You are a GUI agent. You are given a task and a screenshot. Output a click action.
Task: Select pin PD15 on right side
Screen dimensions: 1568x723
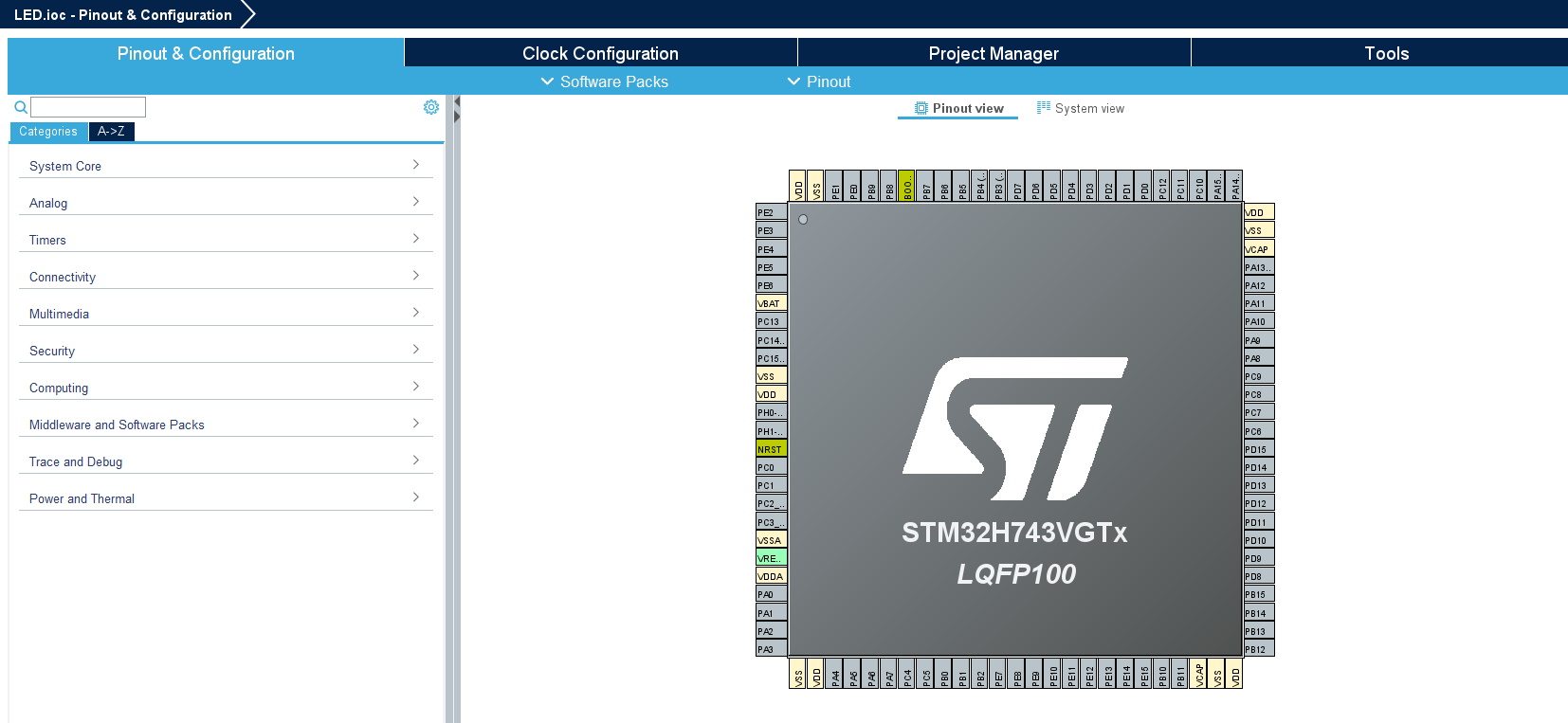[x=1259, y=449]
